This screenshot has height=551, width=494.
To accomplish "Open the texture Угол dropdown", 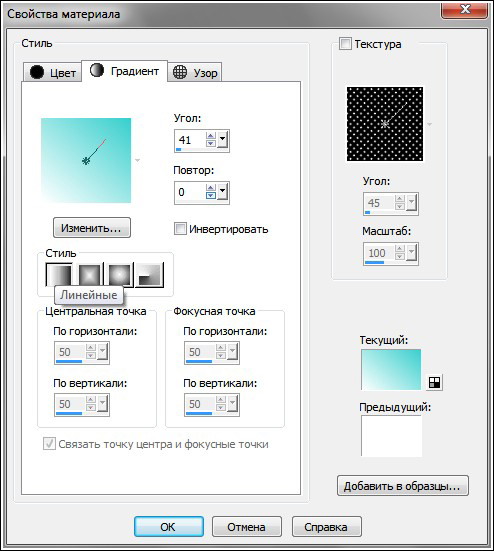I will click(411, 203).
